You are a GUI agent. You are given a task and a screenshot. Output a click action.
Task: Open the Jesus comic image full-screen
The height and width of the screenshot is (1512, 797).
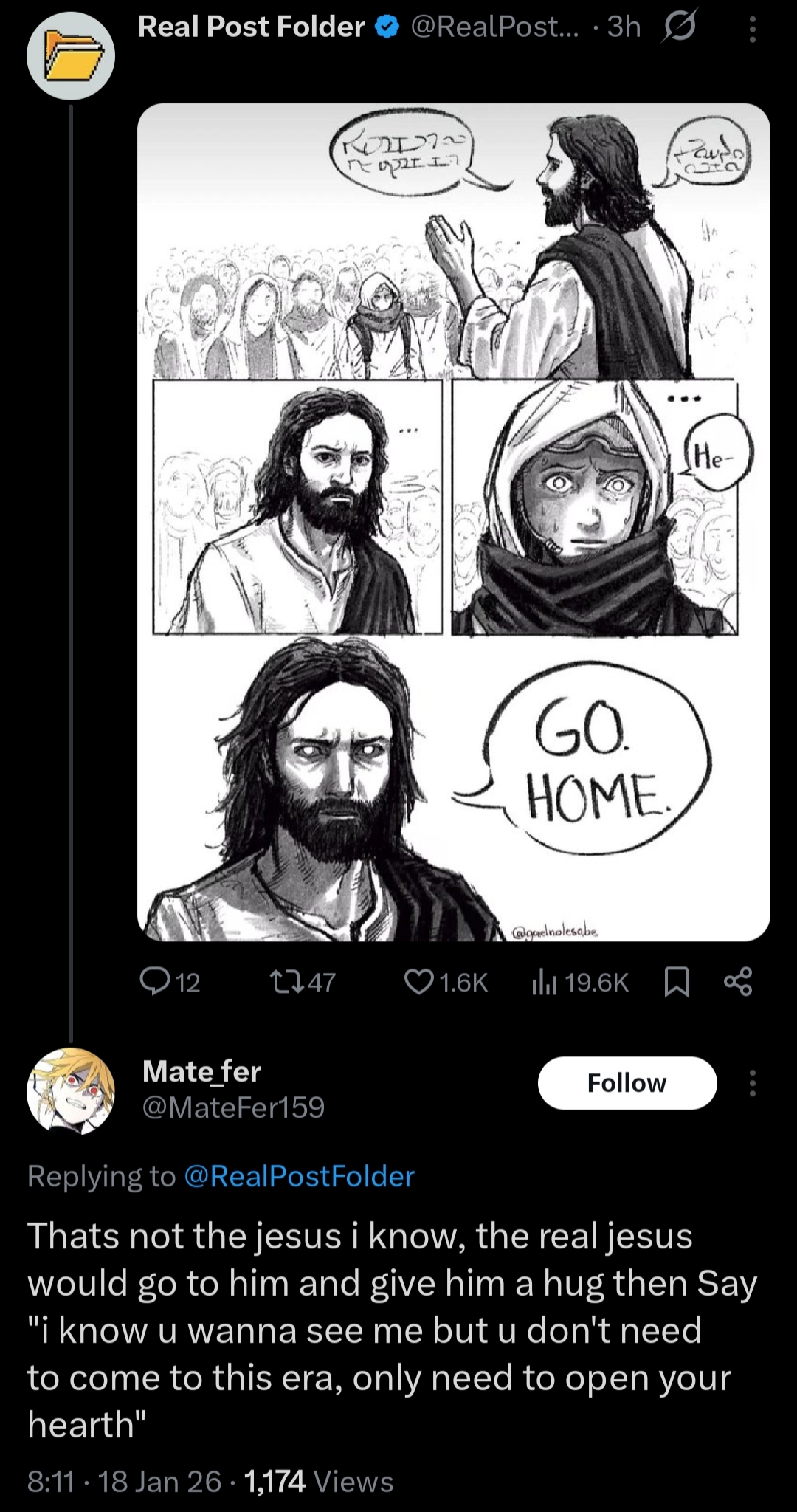click(x=453, y=521)
